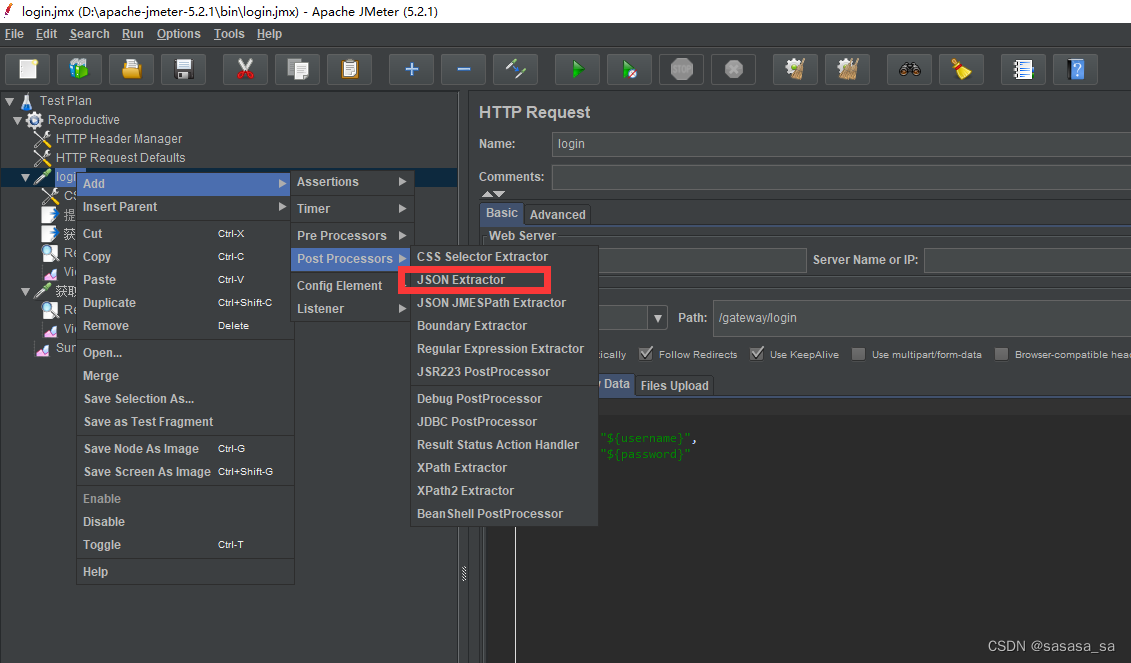Open the Pre Processors submenu

click(351, 236)
